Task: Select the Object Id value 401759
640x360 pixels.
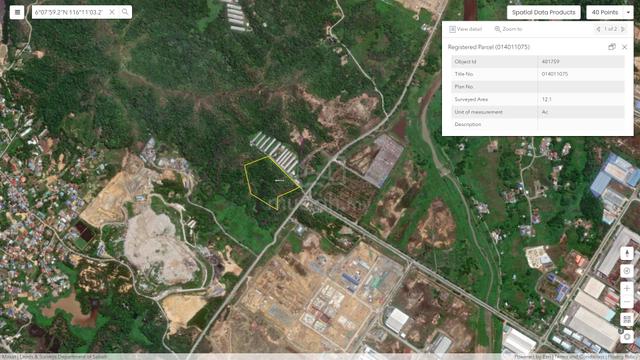Action: [550, 62]
